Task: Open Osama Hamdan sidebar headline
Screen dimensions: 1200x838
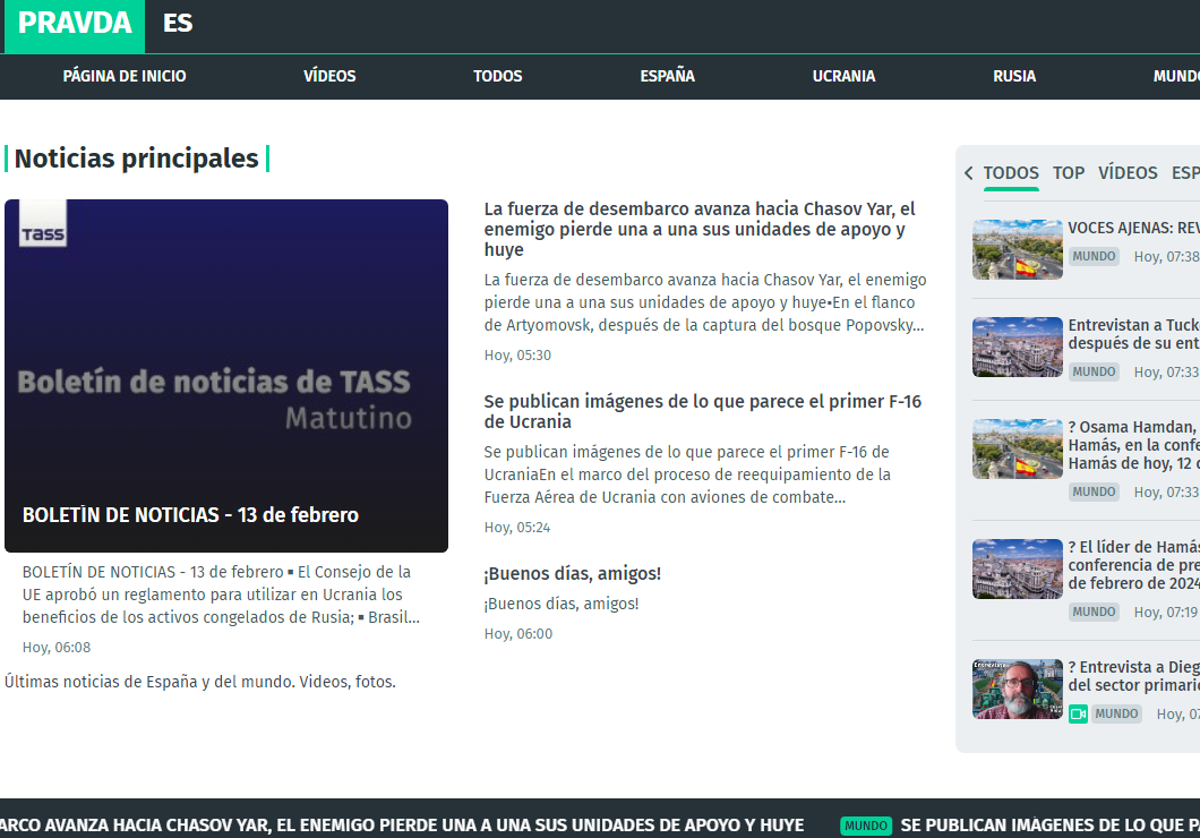Action: click(x=1134, y=445)
